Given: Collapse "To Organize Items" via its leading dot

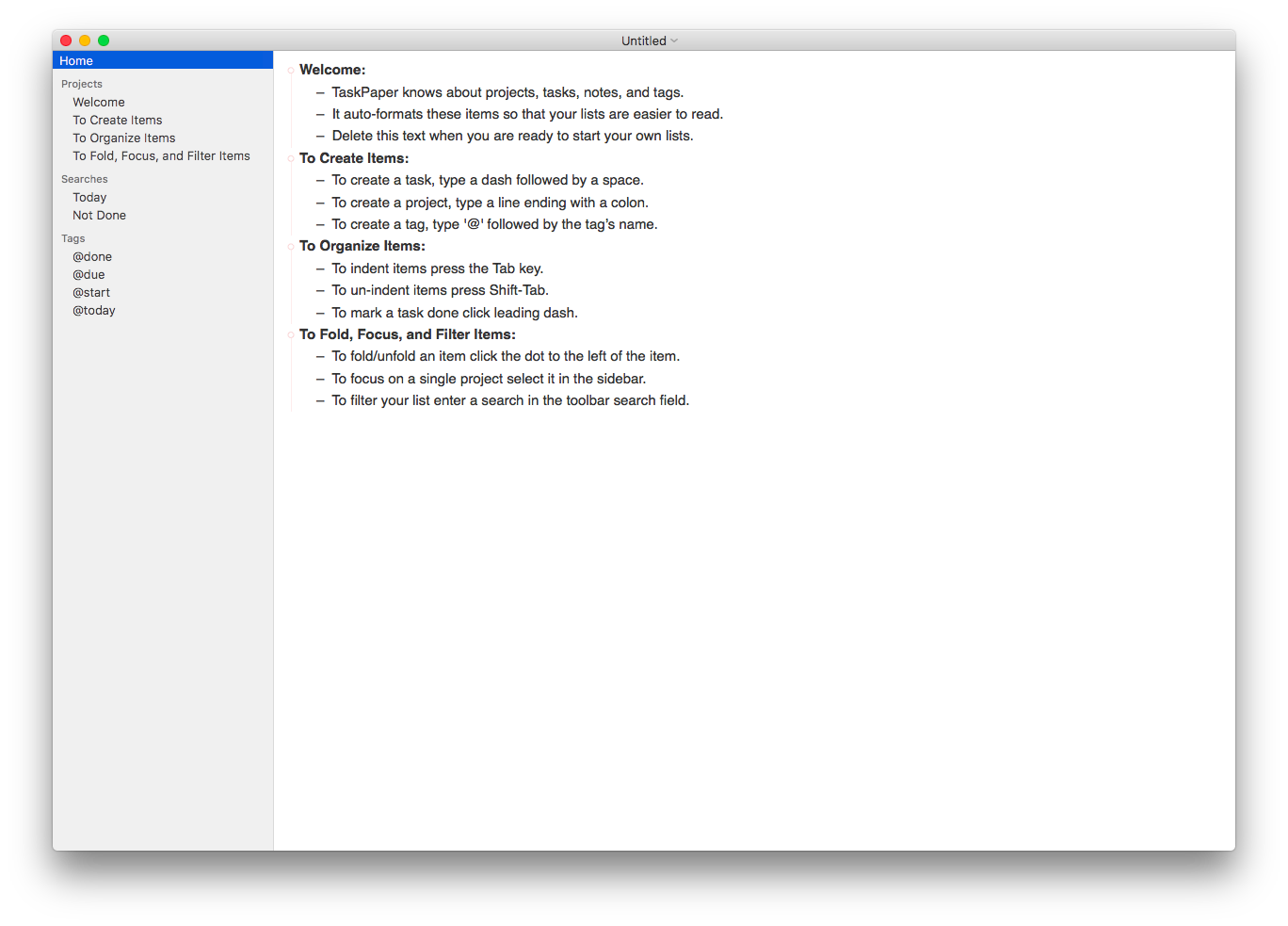Looking at the screenshot, I should click(x=290, y=246).
